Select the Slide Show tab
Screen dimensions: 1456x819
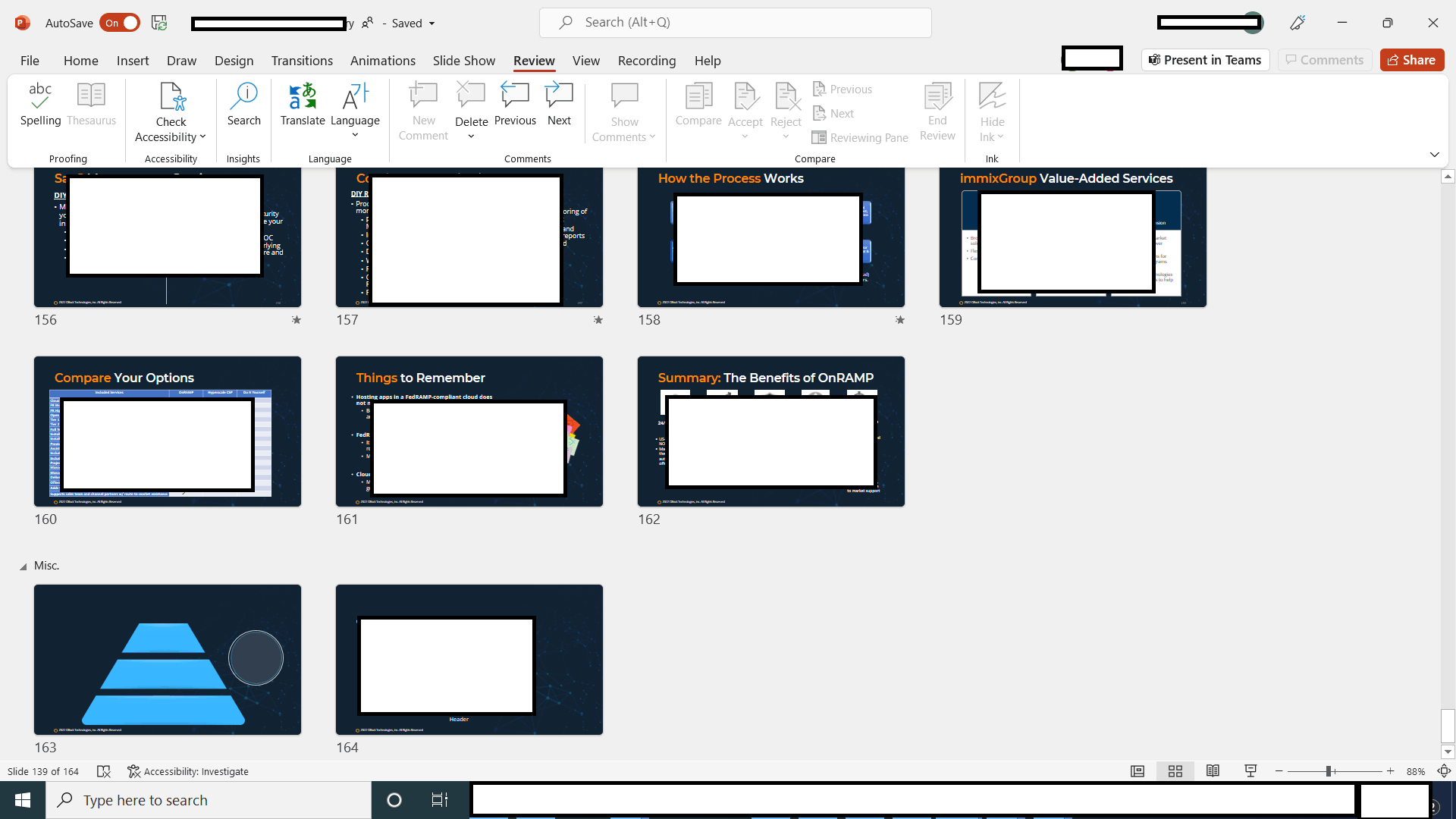(463, 61)
